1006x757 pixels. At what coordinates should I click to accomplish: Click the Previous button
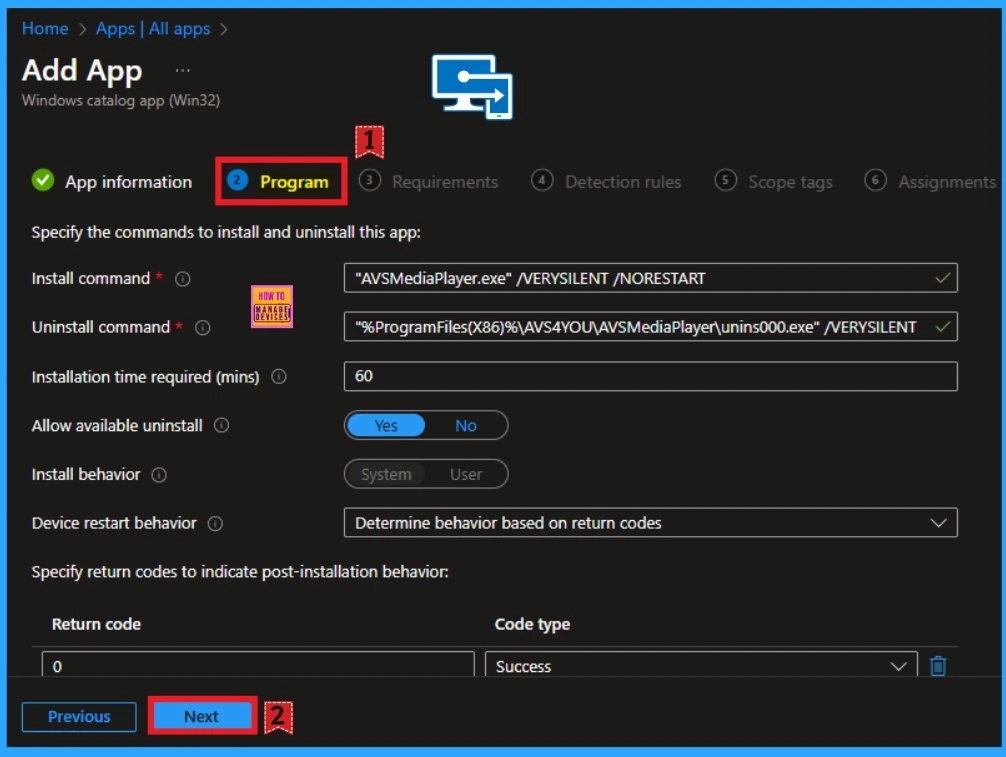(79, 716)
